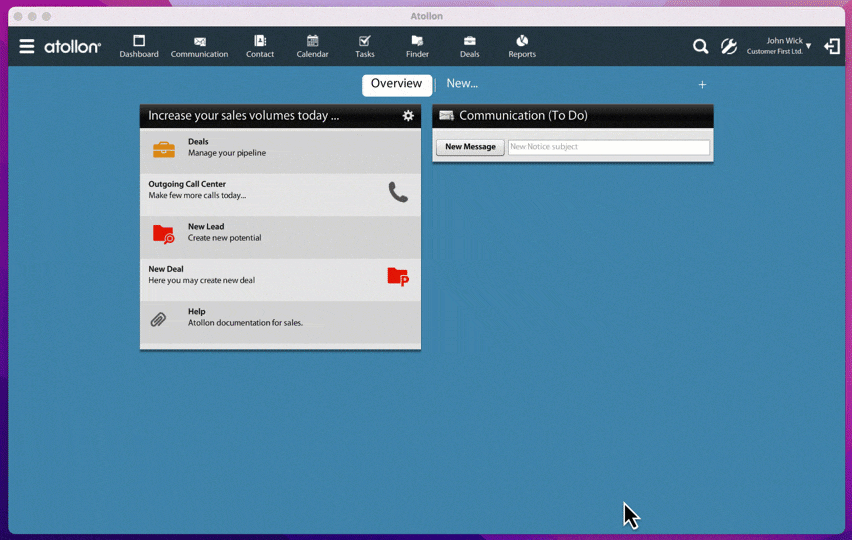
Task: Open the Finder module
Action: coord(417,46)
